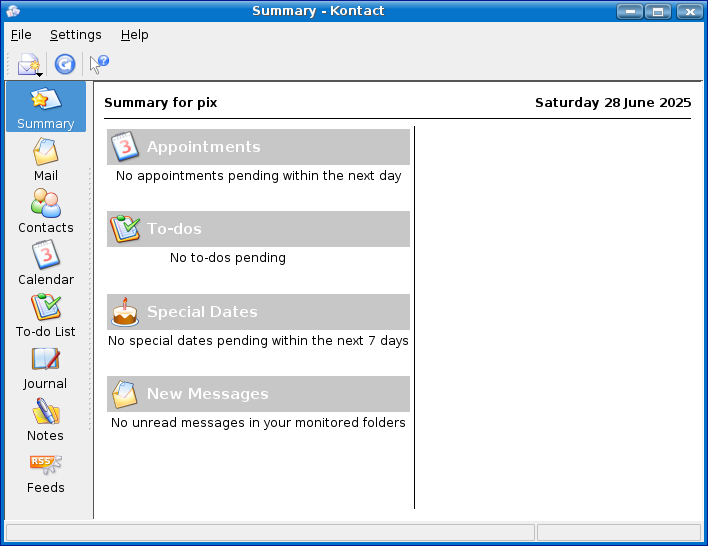
Task: Activate the What's This help pointer
Action: pos(99,64)
